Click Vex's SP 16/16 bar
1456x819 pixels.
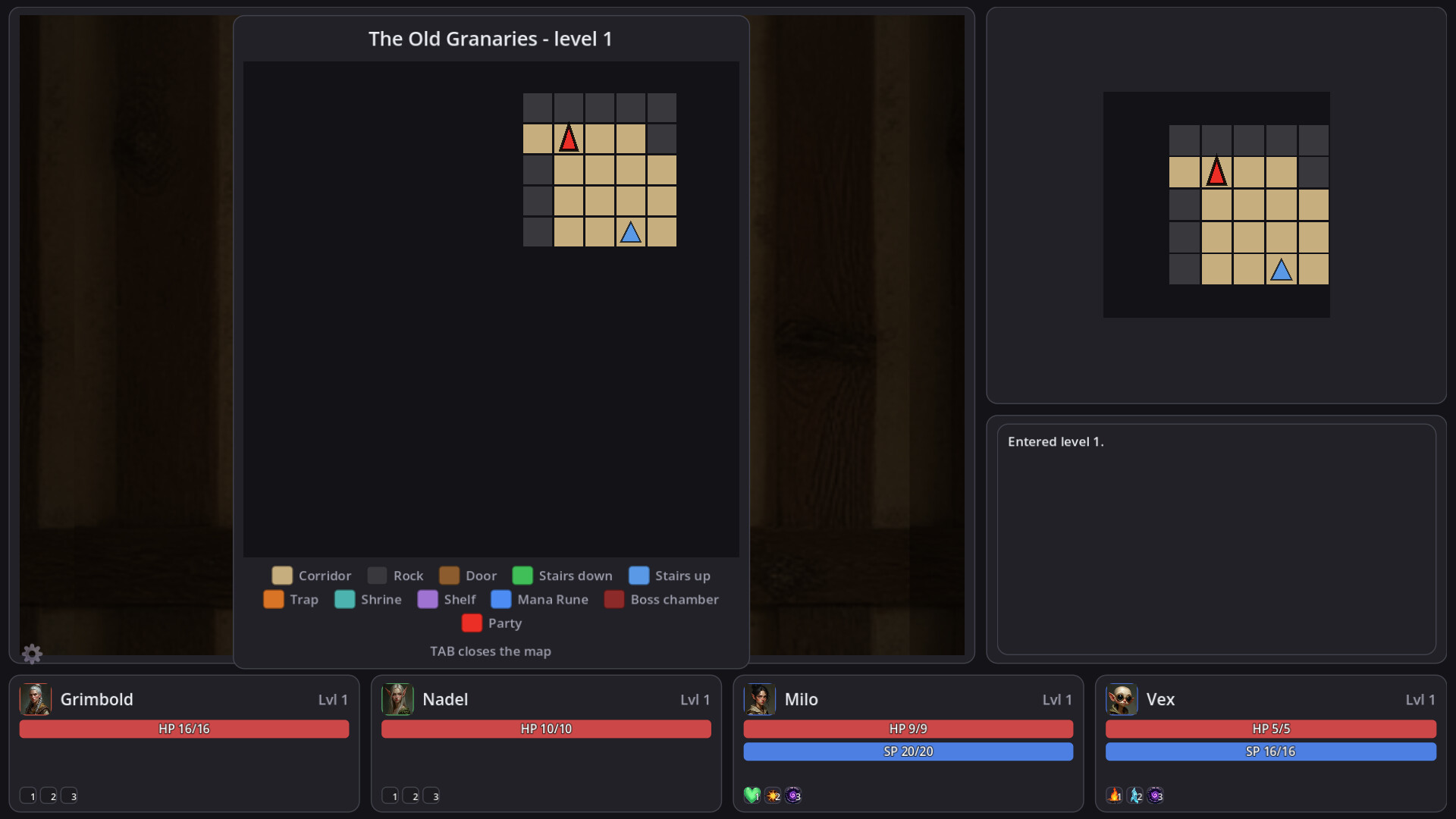click(x=1271, y=752)
